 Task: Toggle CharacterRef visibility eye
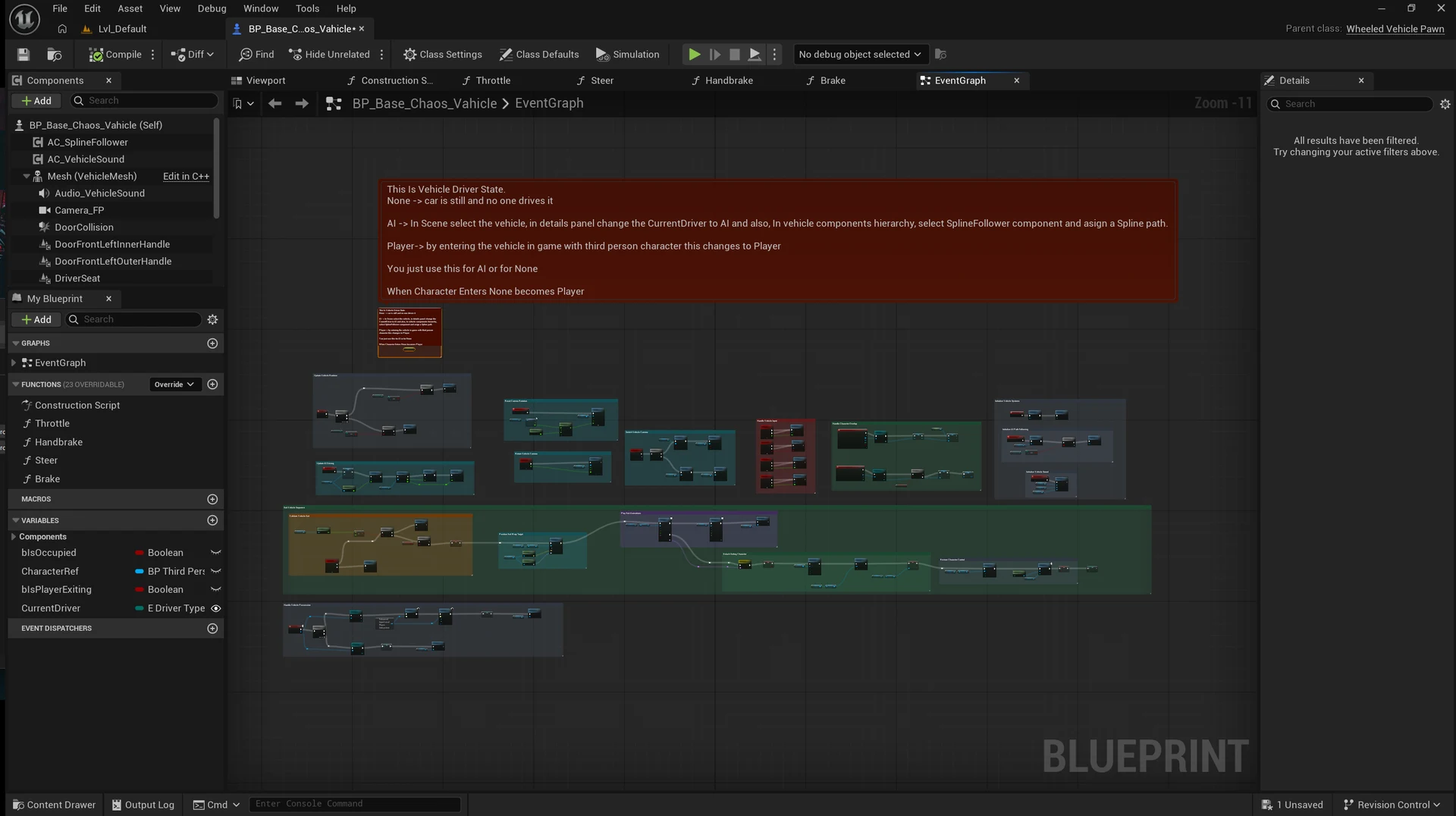point(215,571)
